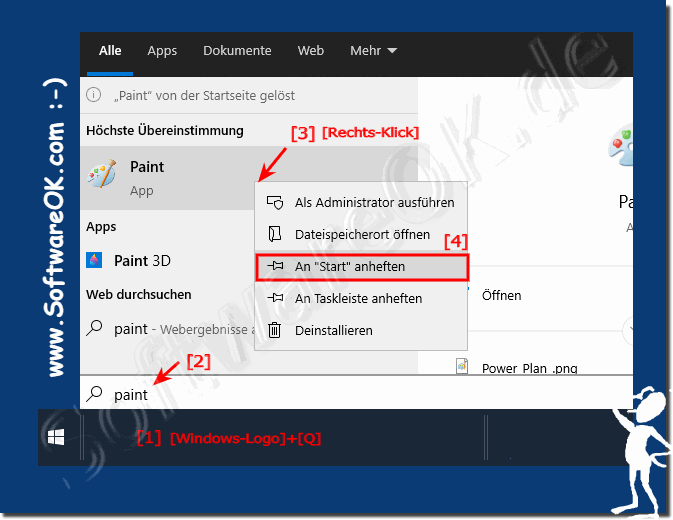Click the trash icon beside Deinstallieren

(x=275, y=330)
